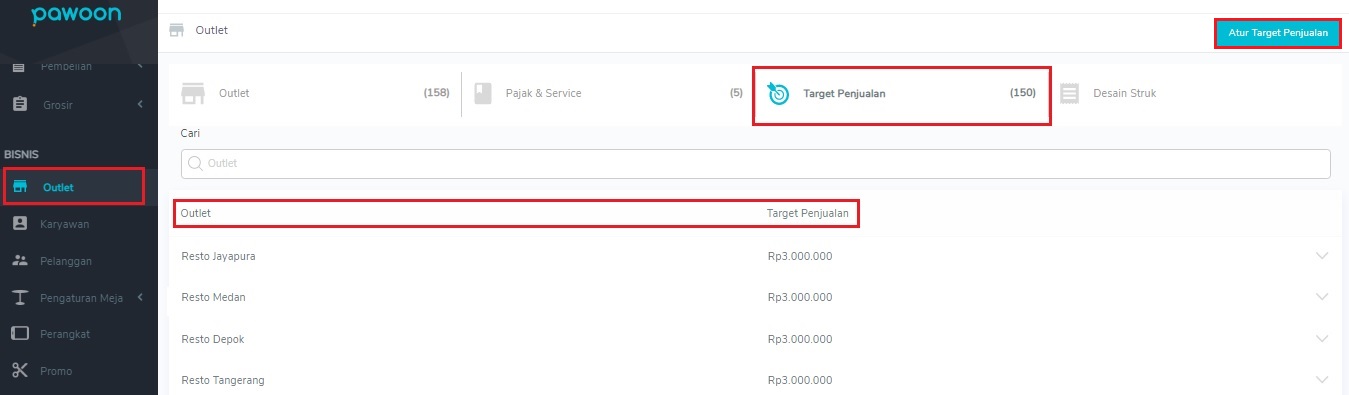Expand the Resto Jayapura row chevron

[x=1322, y=256]
